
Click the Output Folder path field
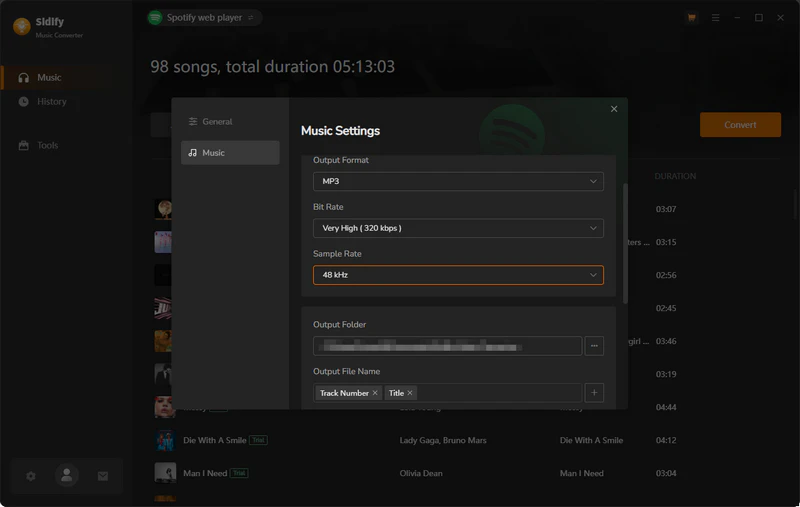(447, 346)
